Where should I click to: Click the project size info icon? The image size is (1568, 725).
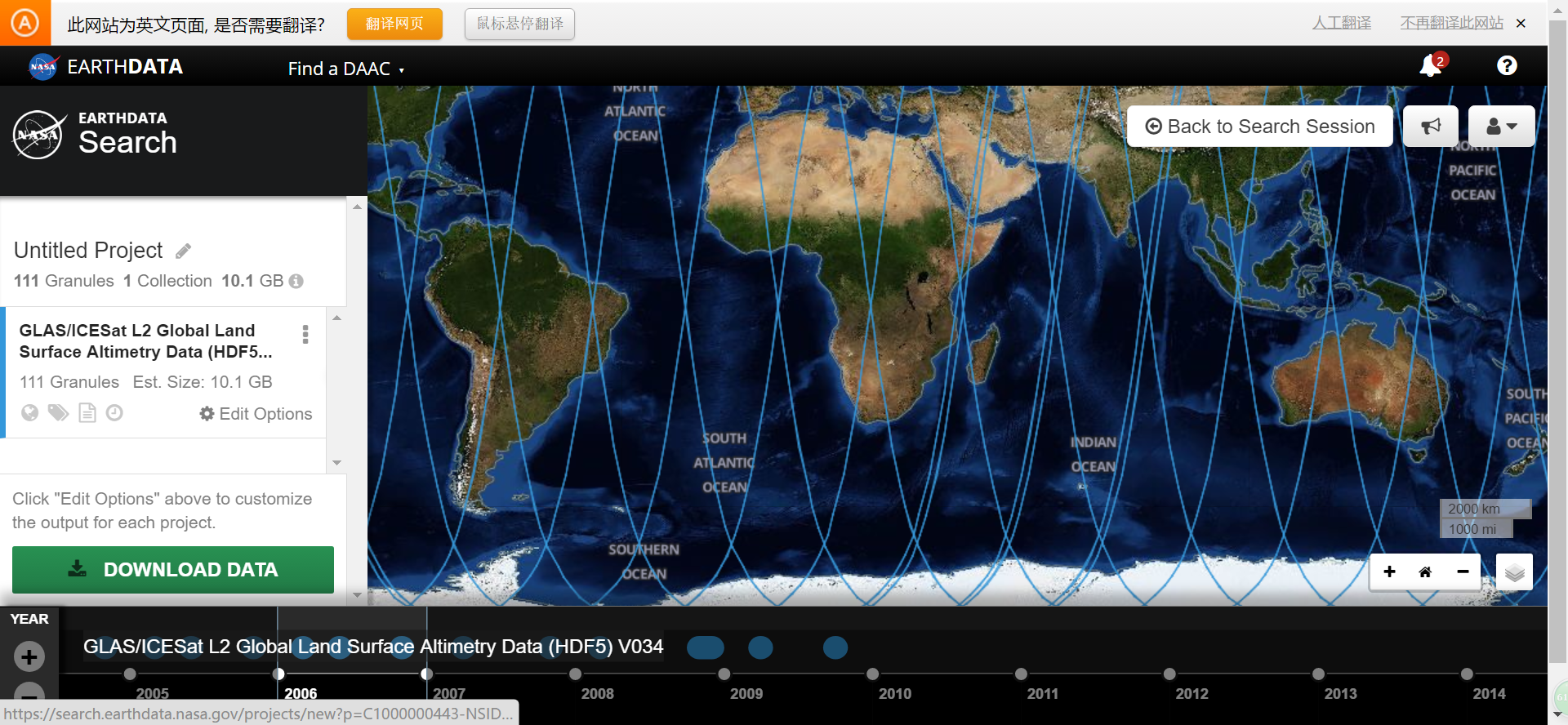click(x=296, y=281)
